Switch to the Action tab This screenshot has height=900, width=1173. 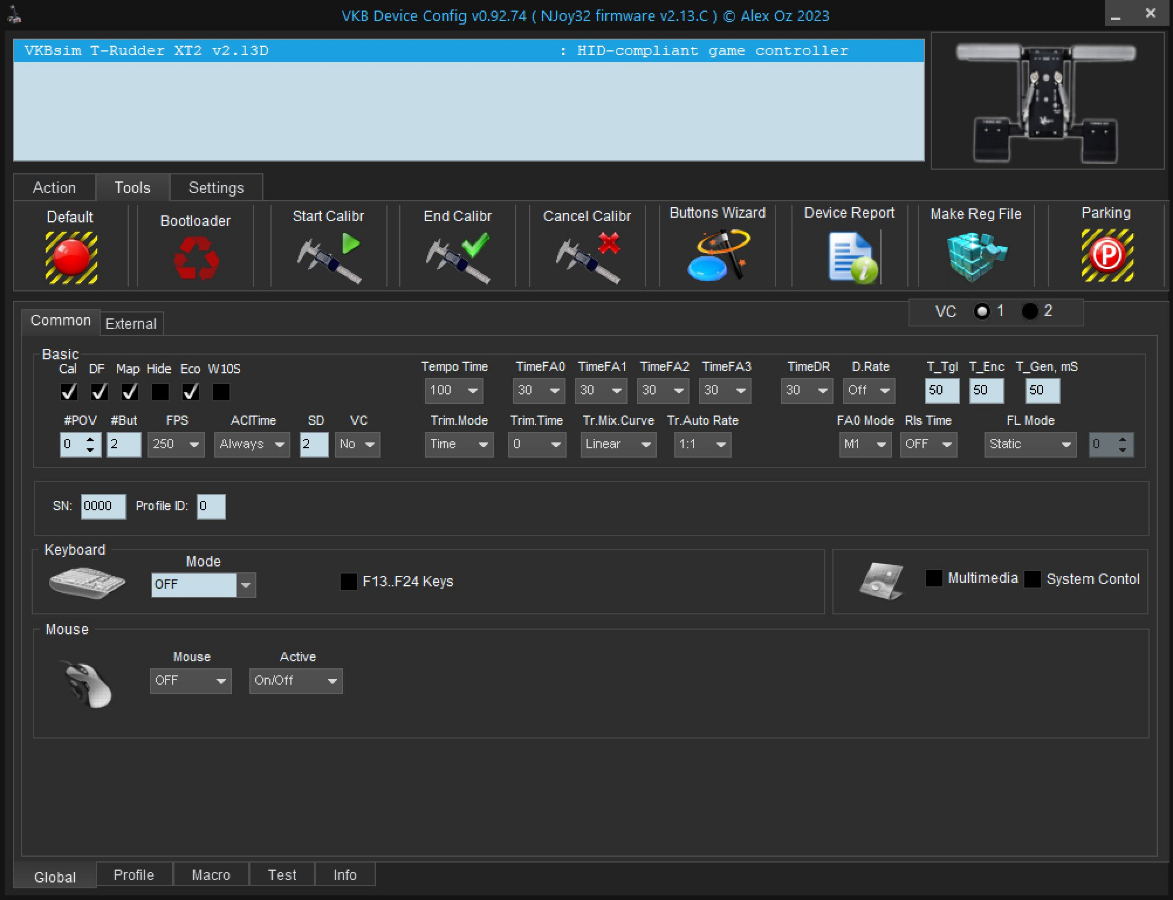54,188
